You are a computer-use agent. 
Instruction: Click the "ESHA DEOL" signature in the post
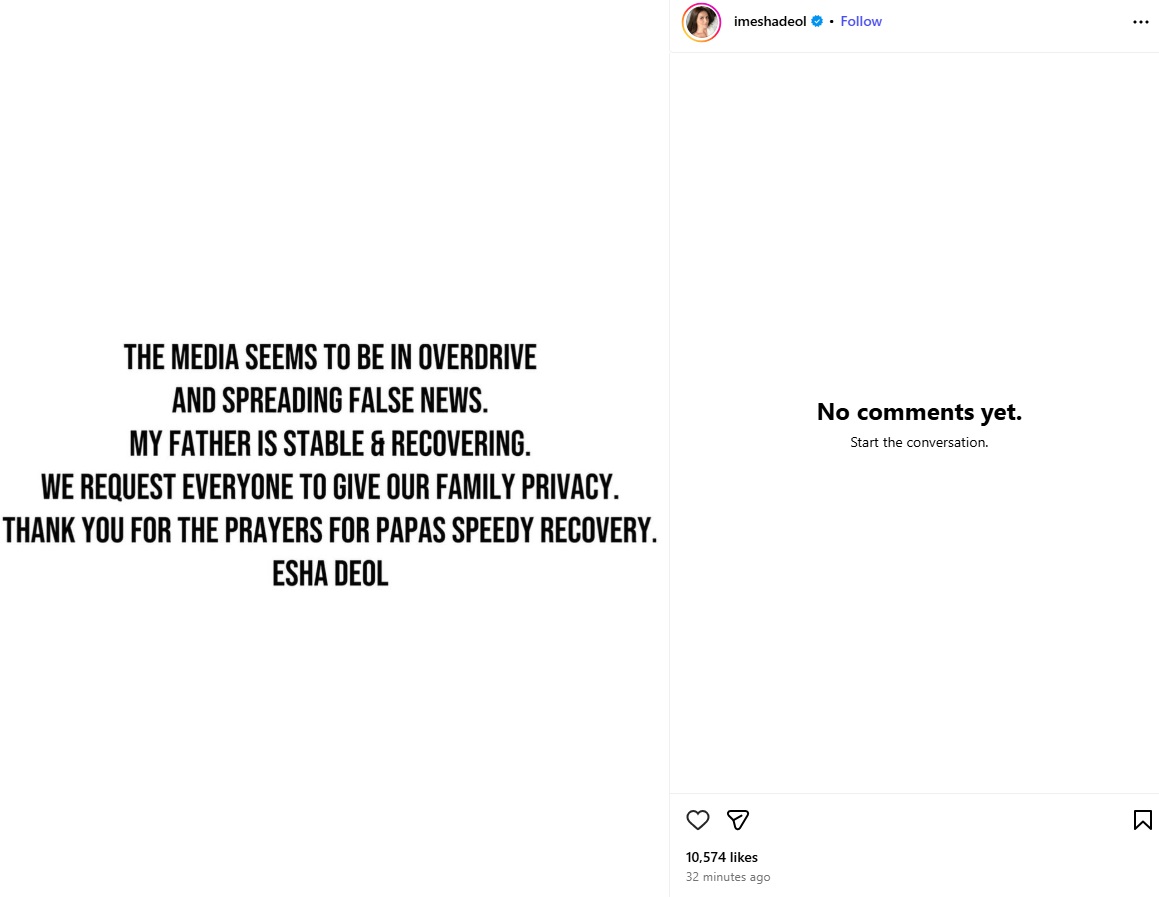click(x=330, y=573)
